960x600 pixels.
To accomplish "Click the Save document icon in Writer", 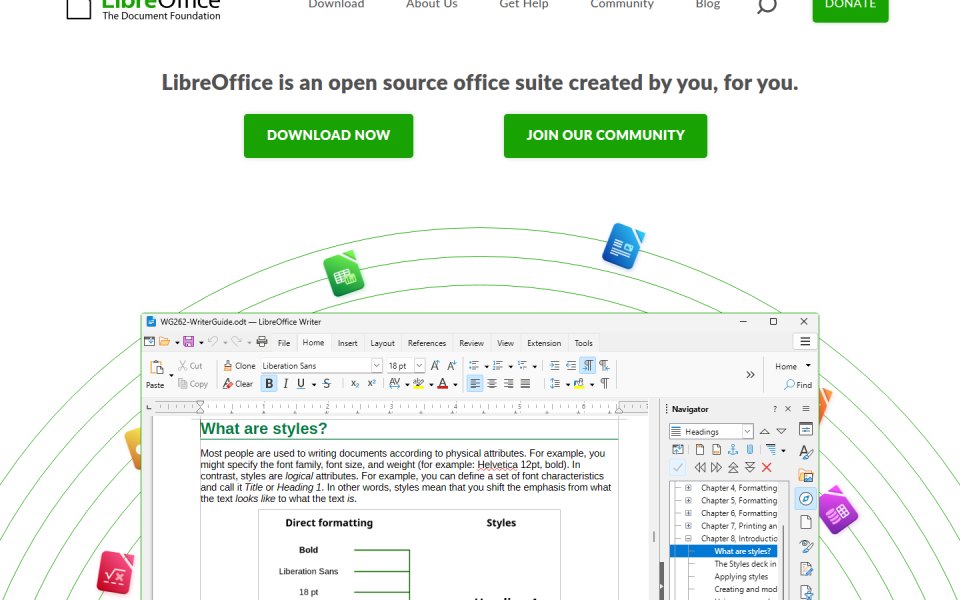I will point(189,342).
